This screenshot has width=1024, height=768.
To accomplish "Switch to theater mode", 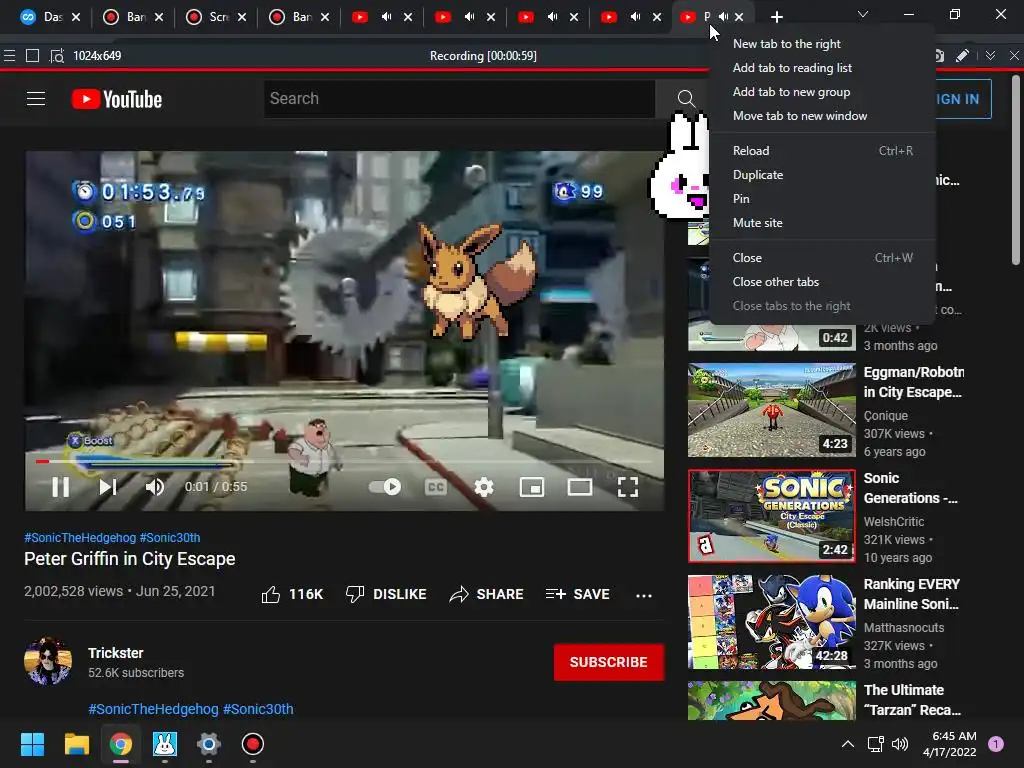I will (x=580, y=487).
